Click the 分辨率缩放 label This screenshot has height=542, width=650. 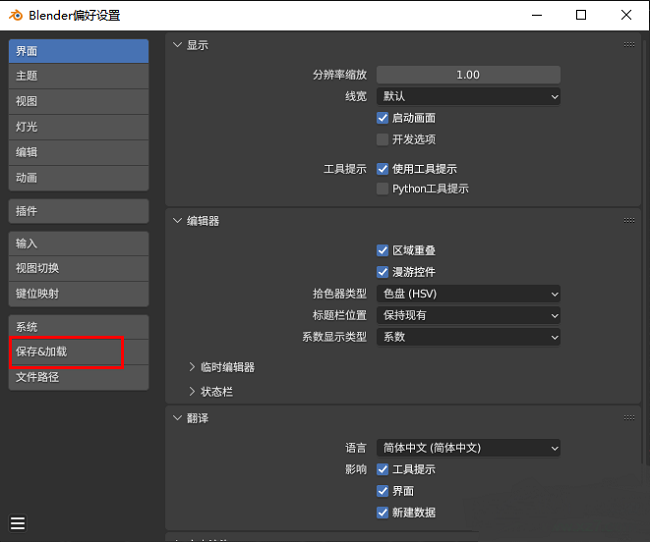[340, 75]
